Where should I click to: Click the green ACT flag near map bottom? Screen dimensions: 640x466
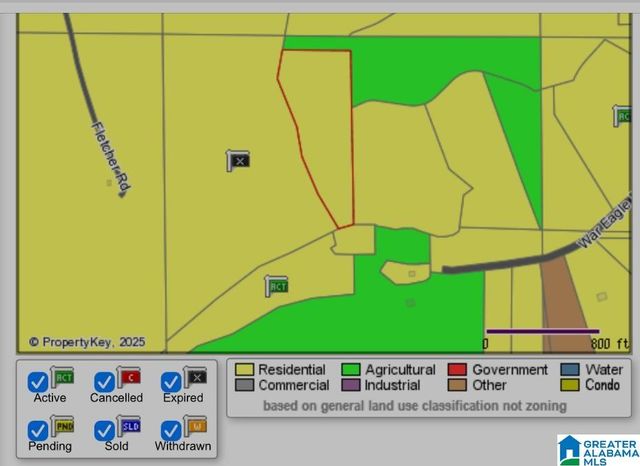pyautogui.click(x=277, y=287)
